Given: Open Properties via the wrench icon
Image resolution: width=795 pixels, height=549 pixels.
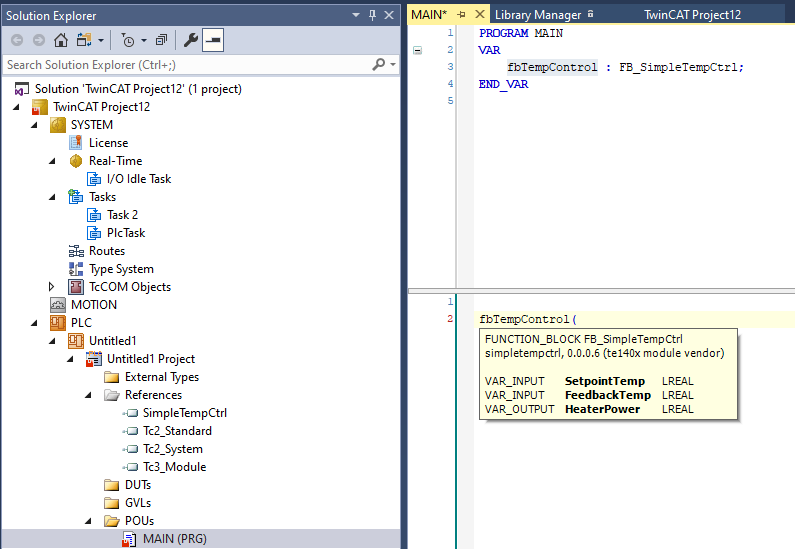Looking at the screenshot, I should [190, 40].
